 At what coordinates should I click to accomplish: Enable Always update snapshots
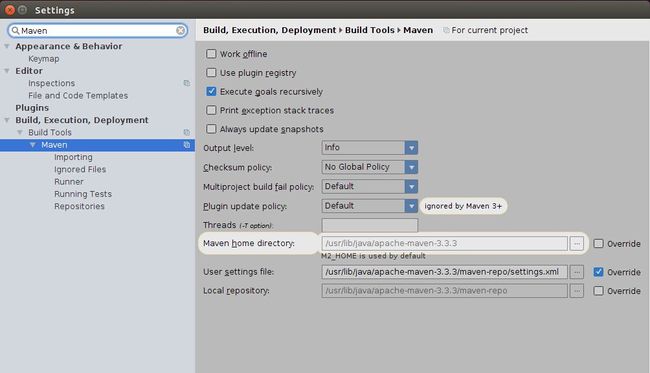211,129
